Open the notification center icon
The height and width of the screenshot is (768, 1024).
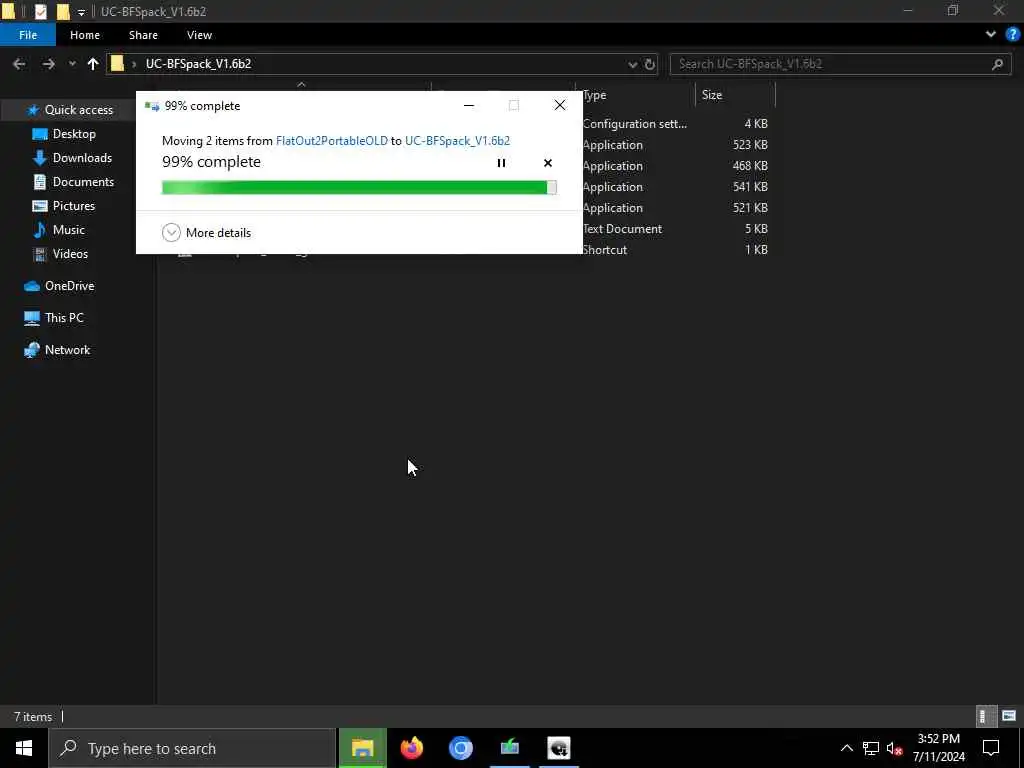[x=991, y=748]
